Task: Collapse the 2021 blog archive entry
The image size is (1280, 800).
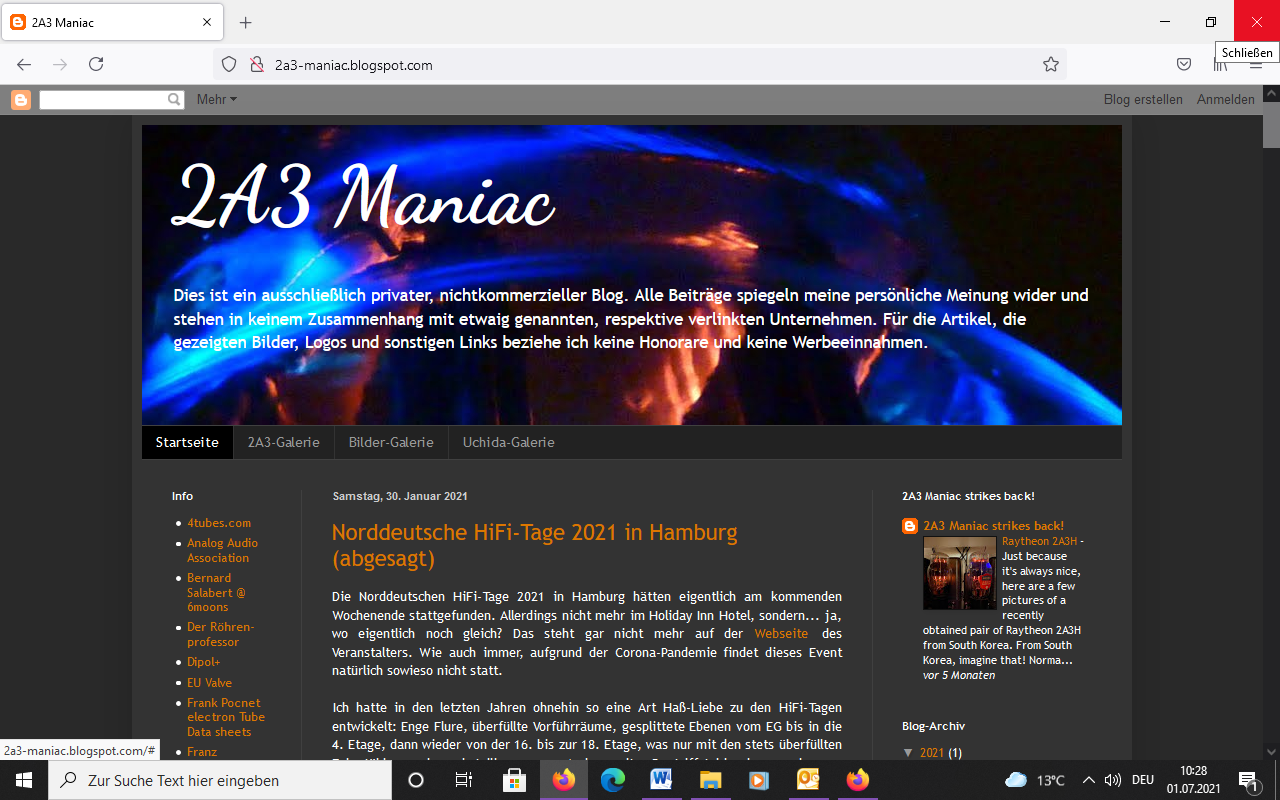Action: [908, 753]
